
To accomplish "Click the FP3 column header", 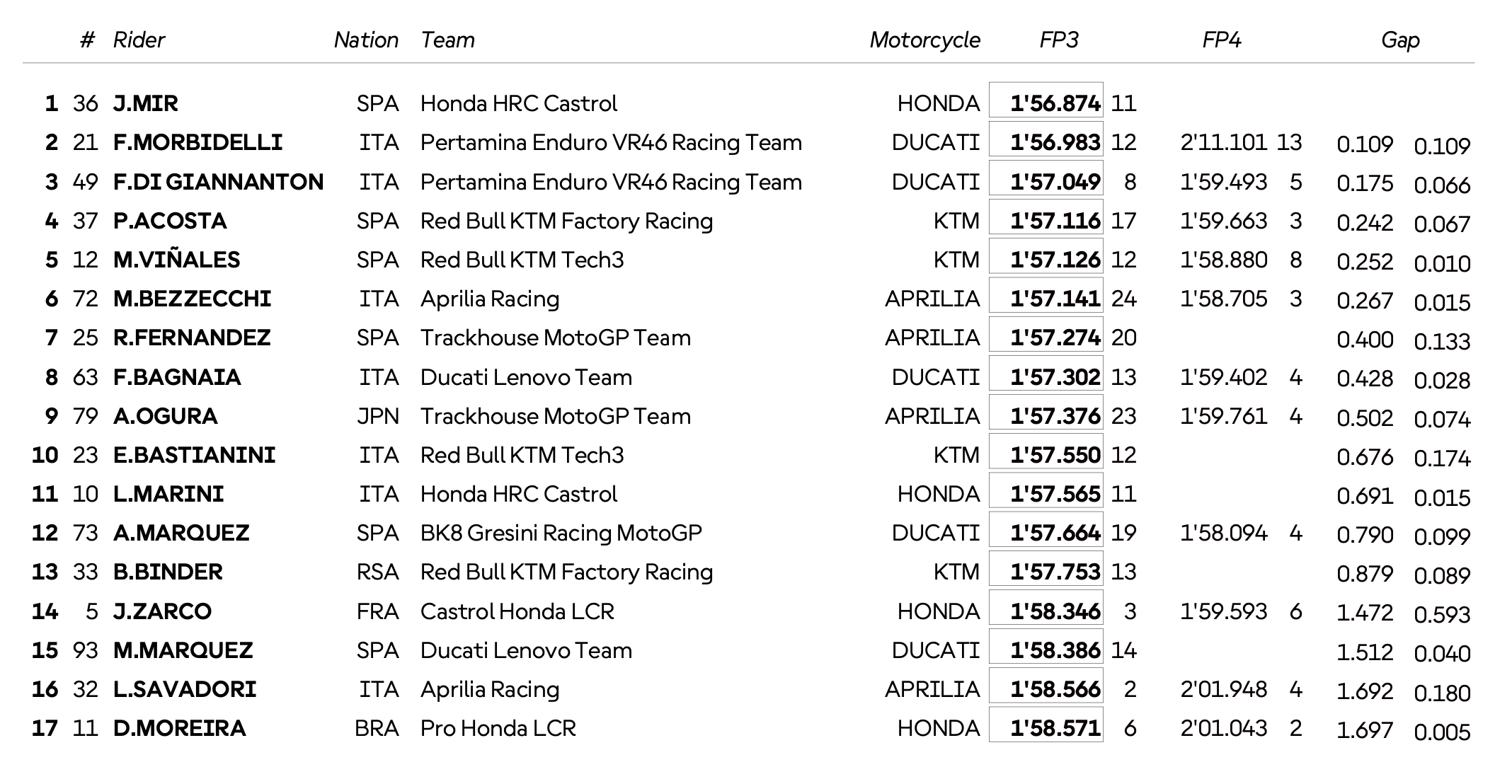I will pos(1058,40).
